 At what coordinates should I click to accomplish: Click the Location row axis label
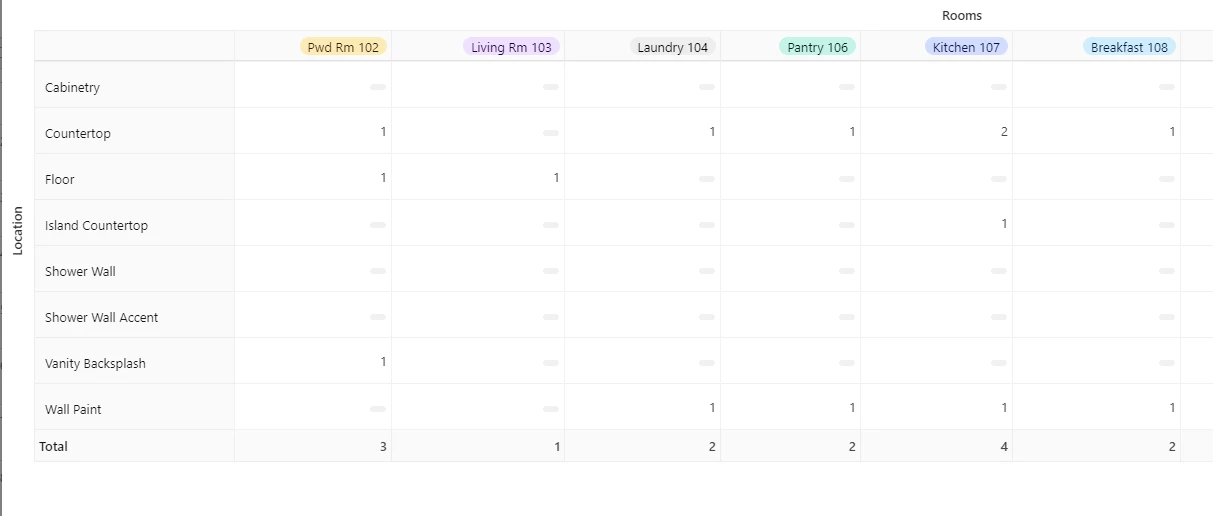click(x=17, y=230)
